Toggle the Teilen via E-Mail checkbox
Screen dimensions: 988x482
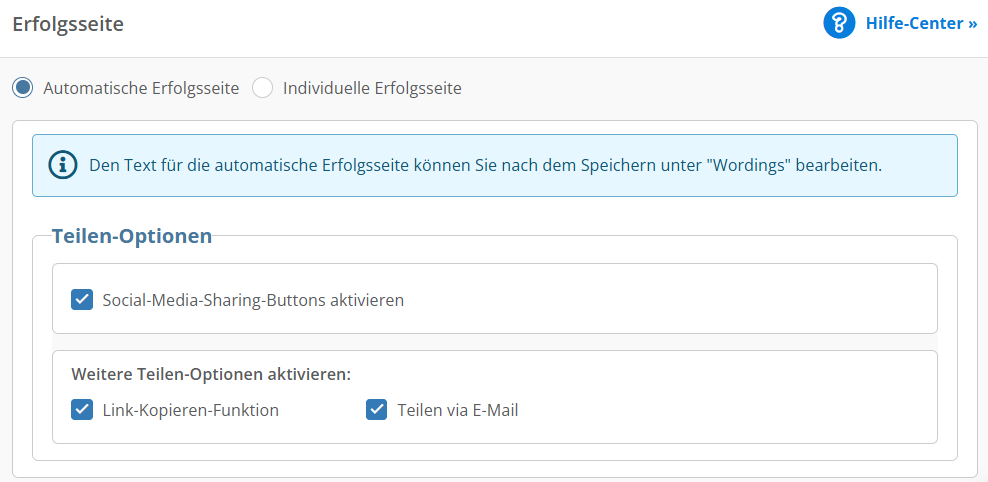377,410
